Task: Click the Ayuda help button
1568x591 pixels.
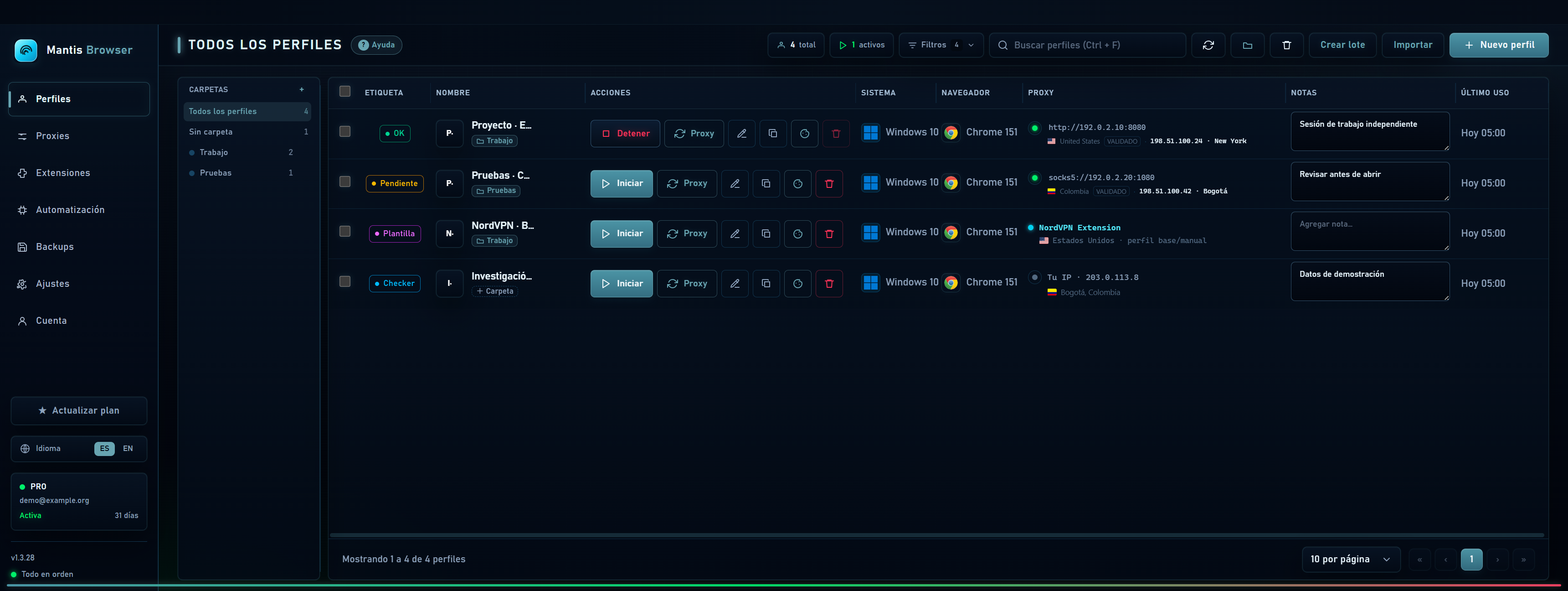Action: click(x=376, y=45)
